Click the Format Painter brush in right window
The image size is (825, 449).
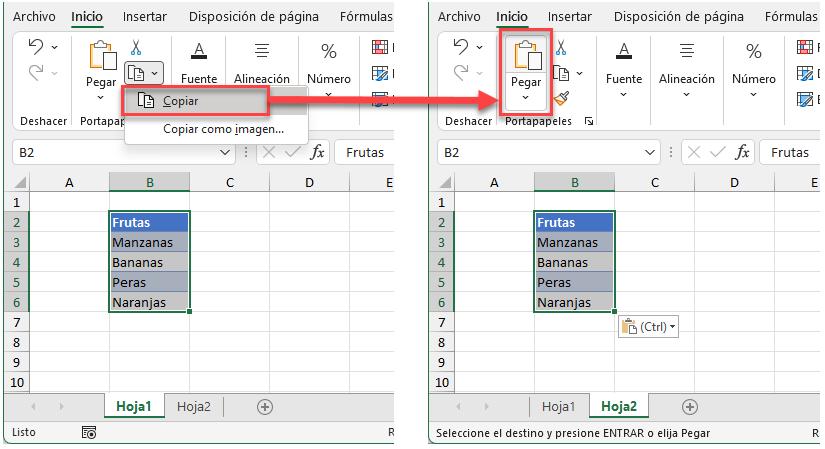tap(561, 98)
